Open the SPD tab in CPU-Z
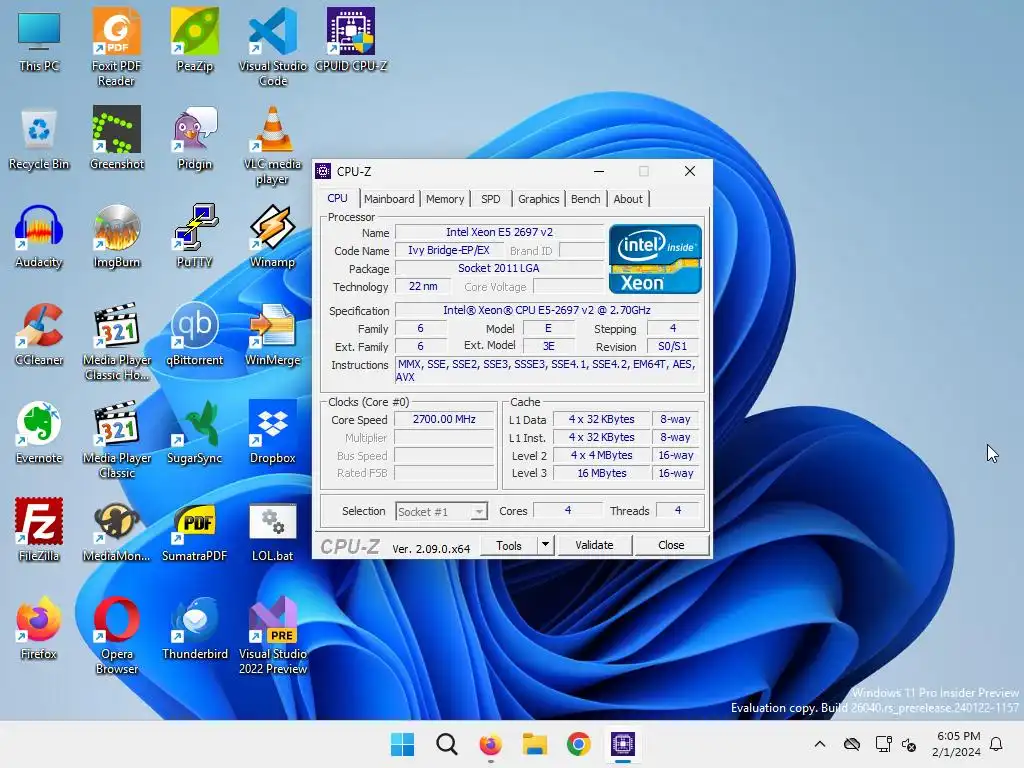Viewport: 1024px width, 768px height. click(490, 199)
